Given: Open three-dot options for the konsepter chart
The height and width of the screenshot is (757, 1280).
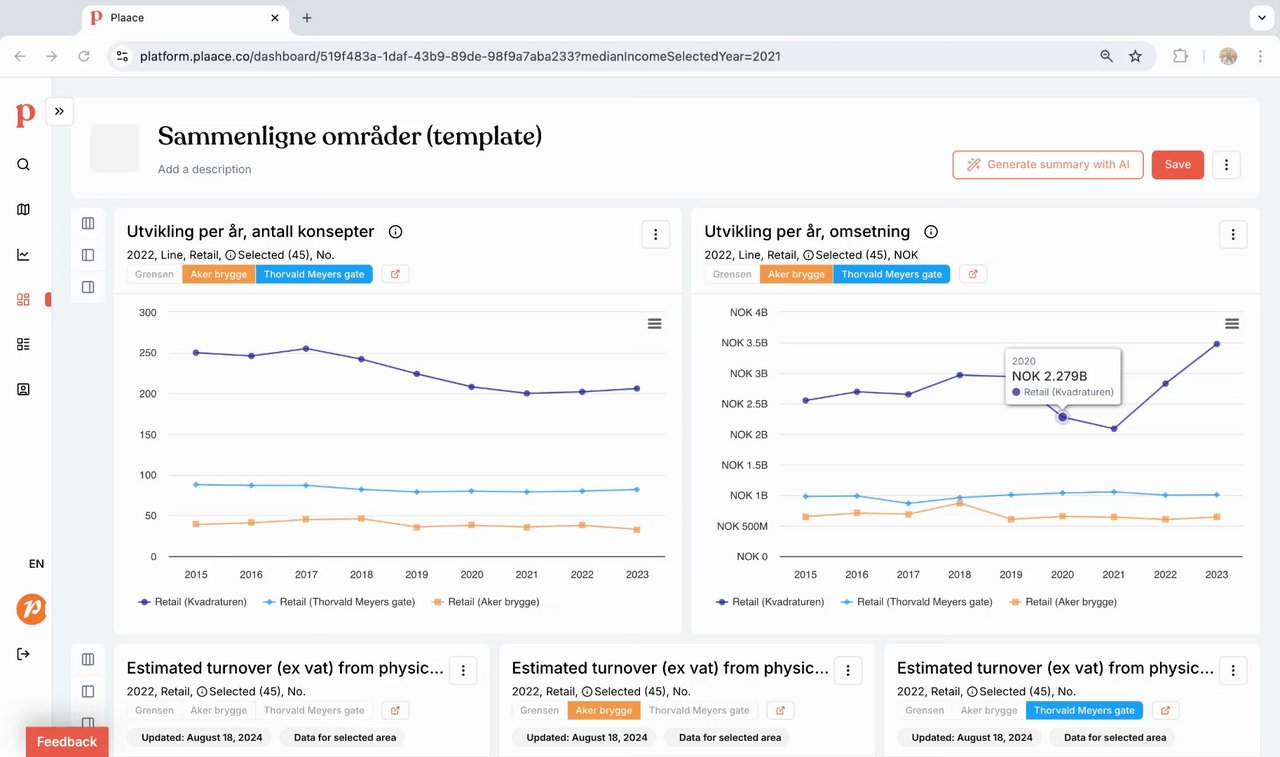Looking at the screenshot, I should (x=656, y=235).
